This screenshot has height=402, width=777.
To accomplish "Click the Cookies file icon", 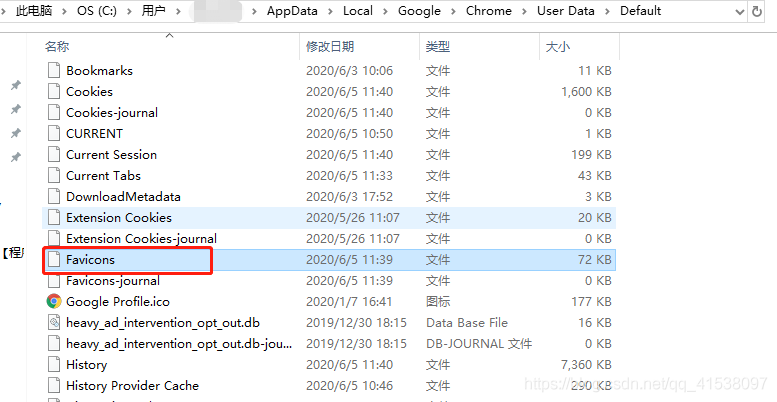I will (54, 91).
